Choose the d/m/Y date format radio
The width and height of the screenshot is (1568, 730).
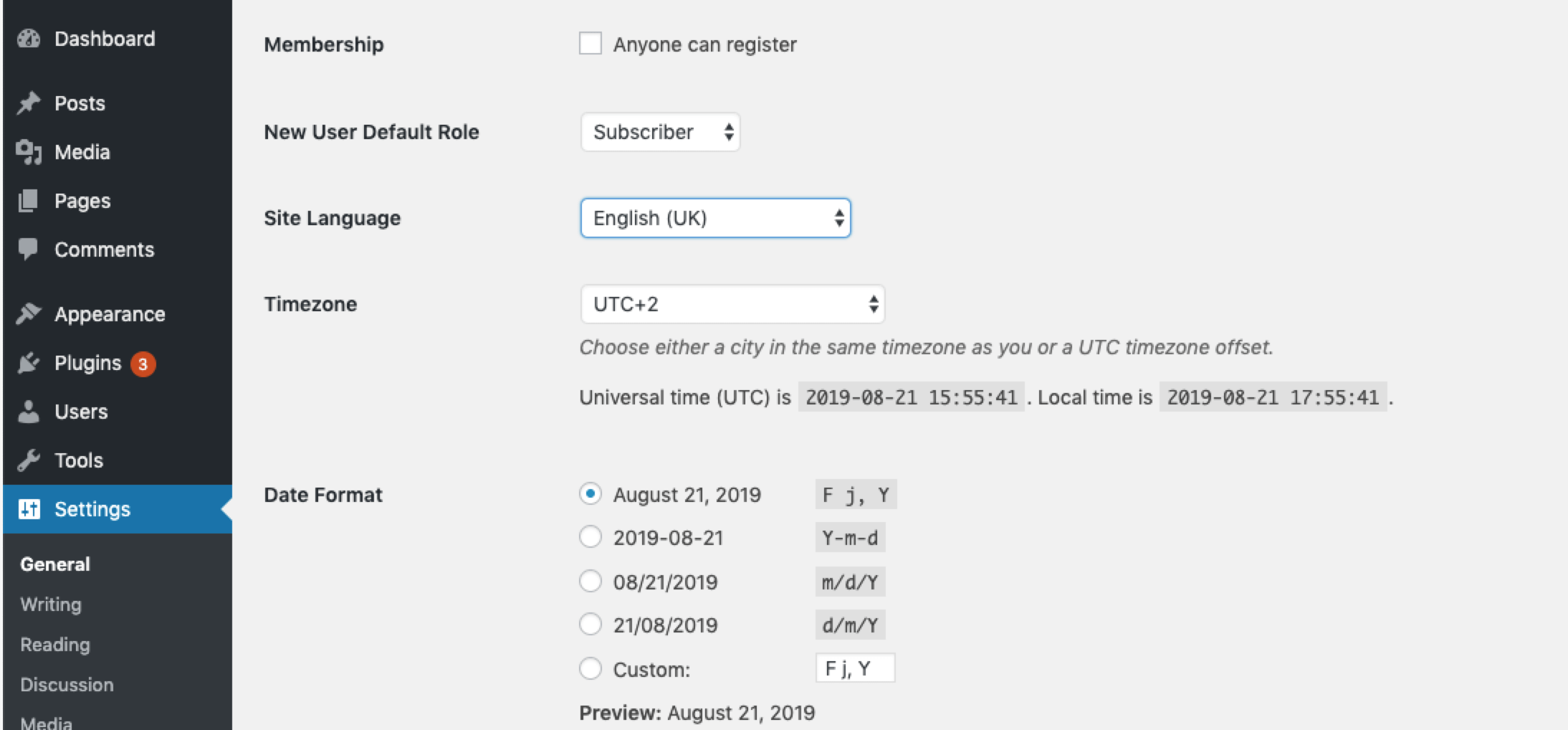click(x=591, y=625)
